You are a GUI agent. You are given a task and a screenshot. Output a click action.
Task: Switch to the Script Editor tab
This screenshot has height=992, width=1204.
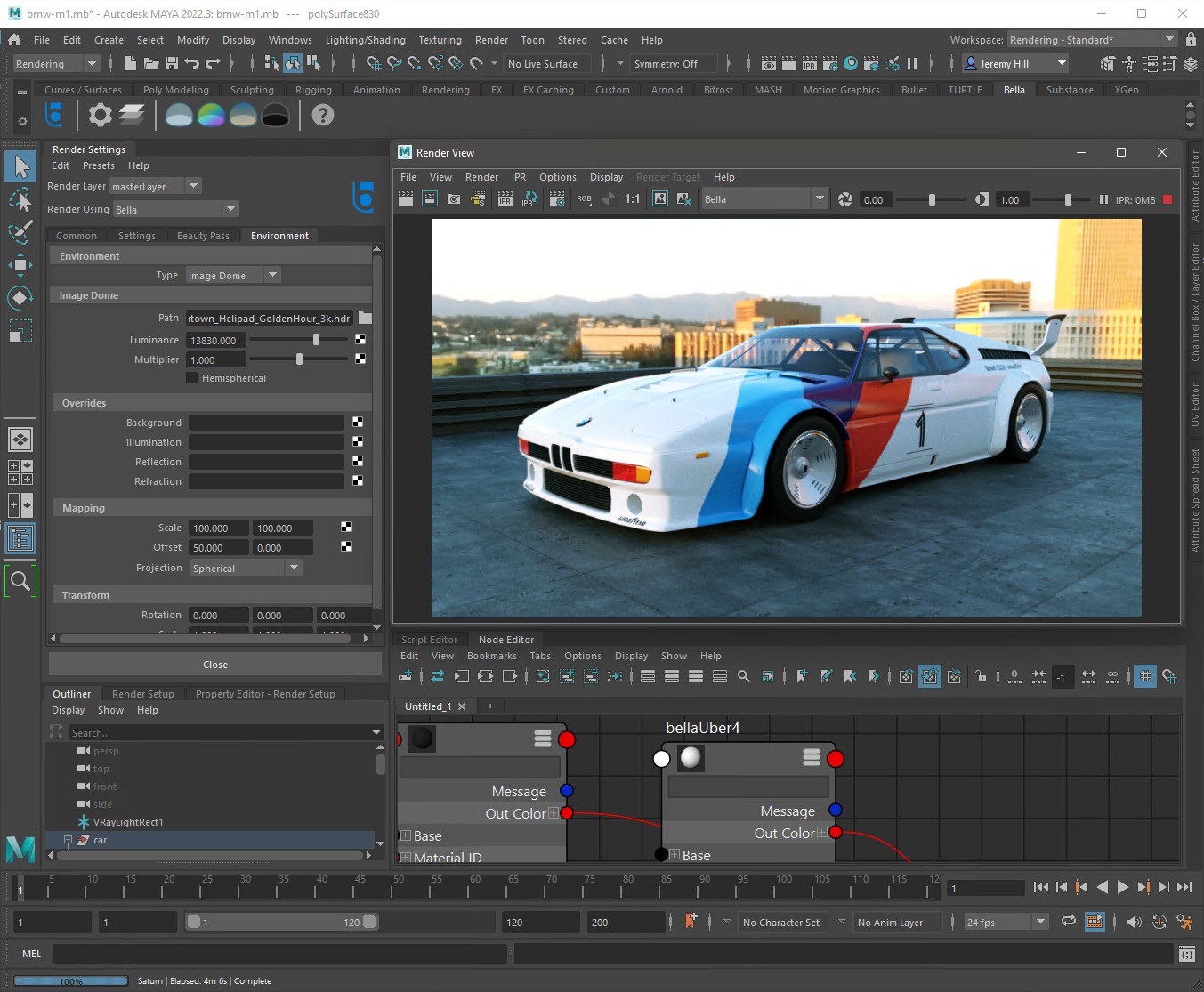click(x=429, y=640)
